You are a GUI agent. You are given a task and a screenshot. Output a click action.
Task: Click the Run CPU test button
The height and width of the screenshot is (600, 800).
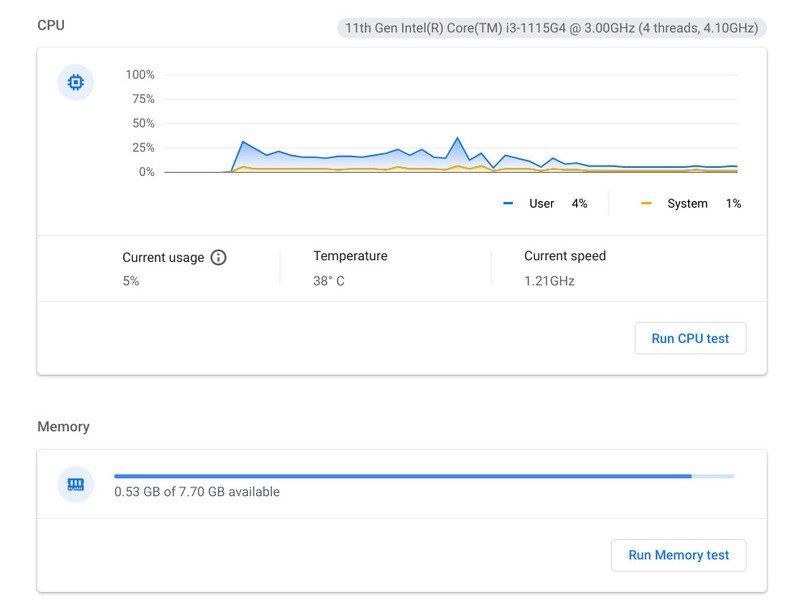[x=689, y=337]
